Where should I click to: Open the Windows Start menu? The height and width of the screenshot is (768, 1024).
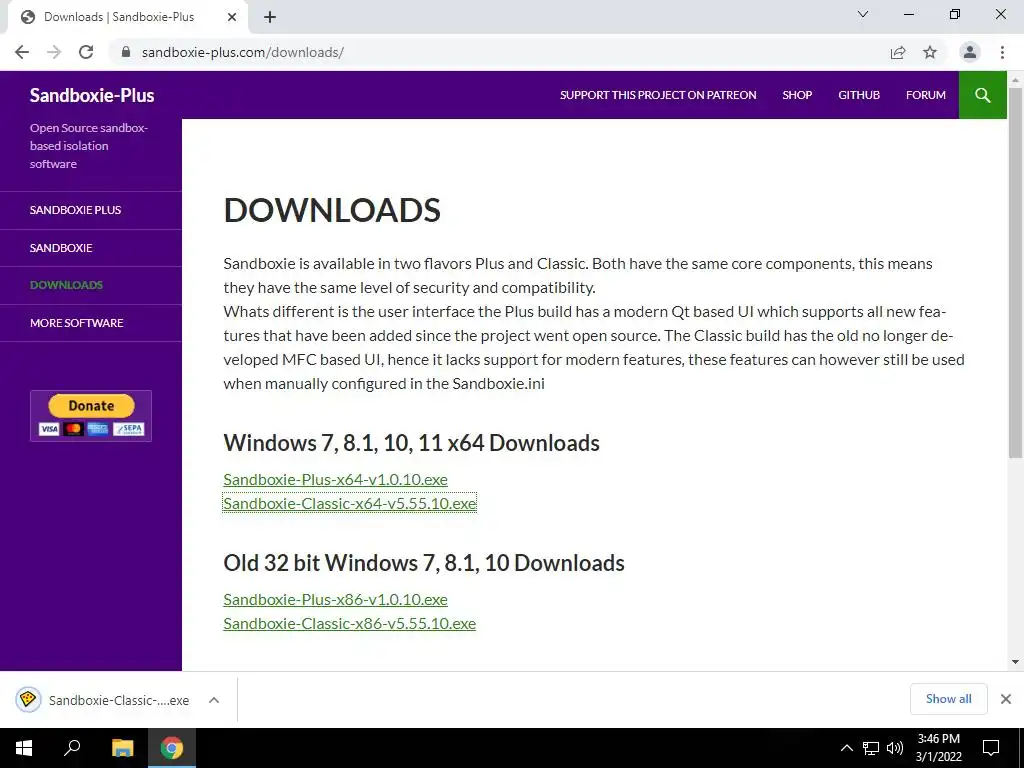[x=24, y=748]
